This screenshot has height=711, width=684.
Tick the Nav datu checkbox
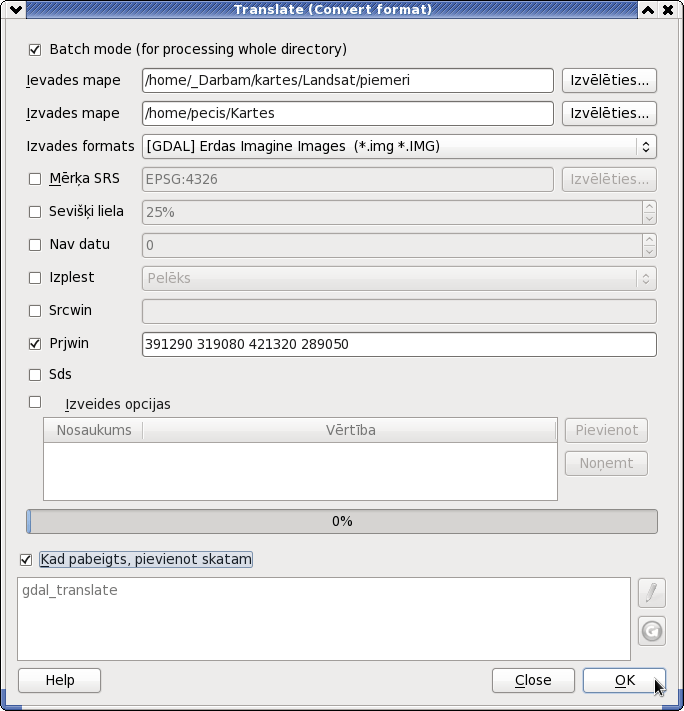coord(35,245)
